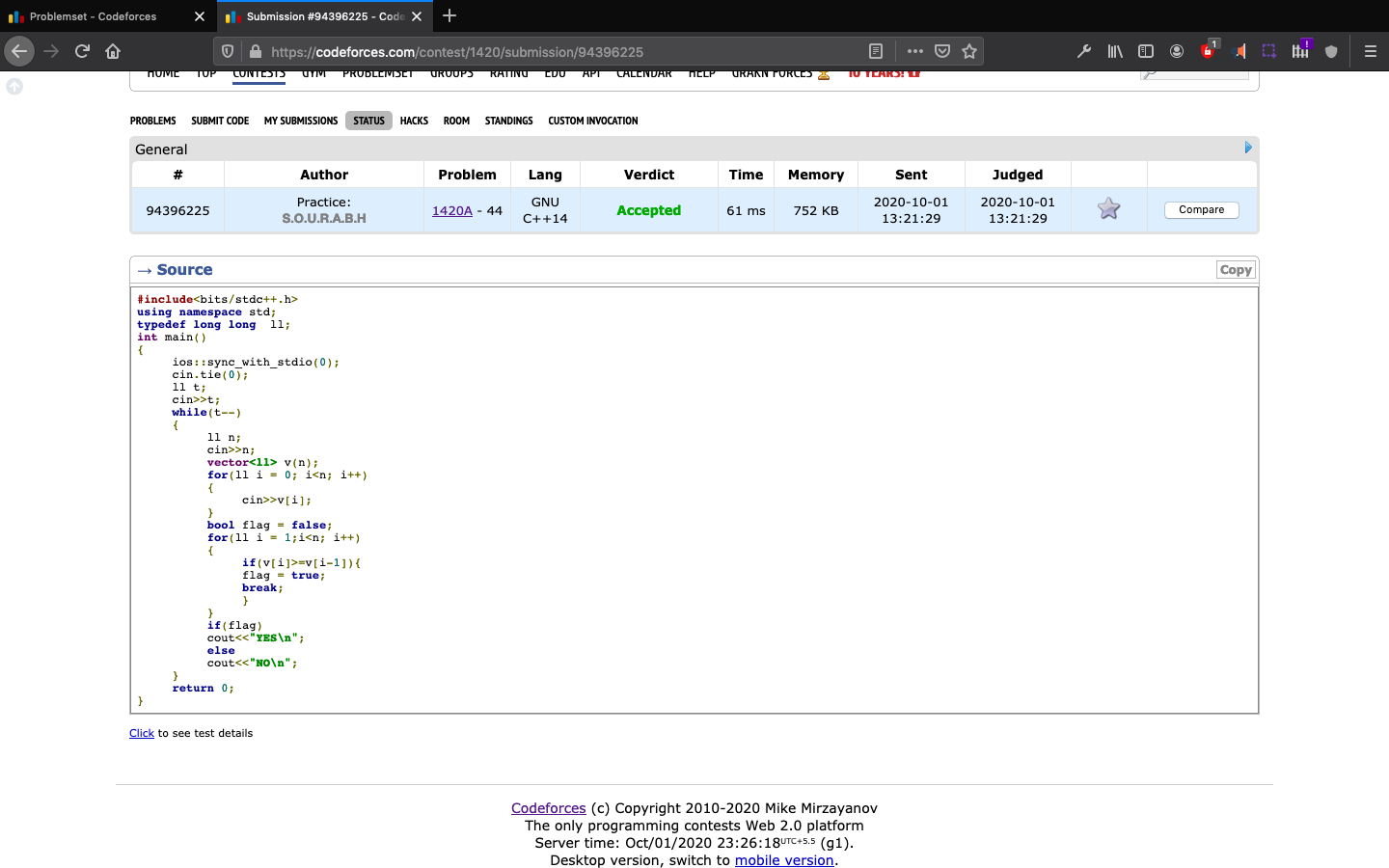Viewport: 1389px width, 868px height.
Task: Click the Accepted verdict text
Action: [649, 210]
